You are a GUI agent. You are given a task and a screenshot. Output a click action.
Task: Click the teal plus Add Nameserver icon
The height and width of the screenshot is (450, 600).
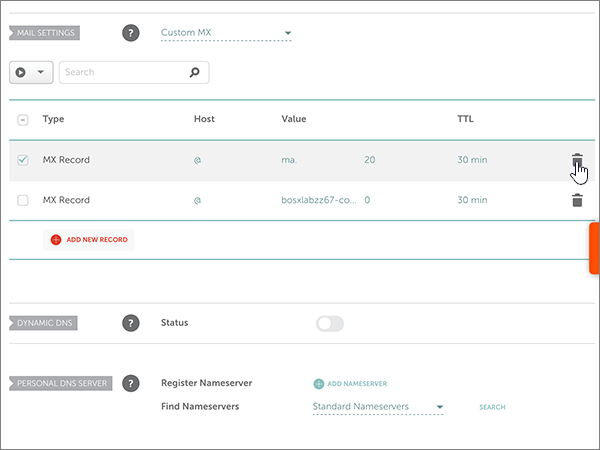[318, 384]
